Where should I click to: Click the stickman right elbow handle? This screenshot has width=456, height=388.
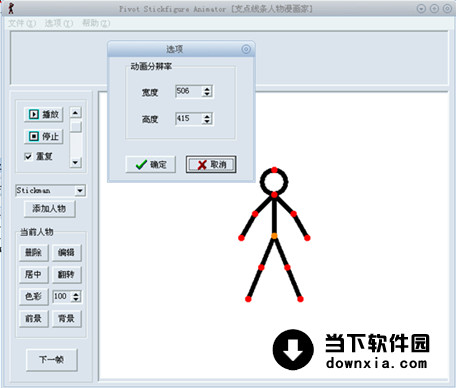point(293,214)
